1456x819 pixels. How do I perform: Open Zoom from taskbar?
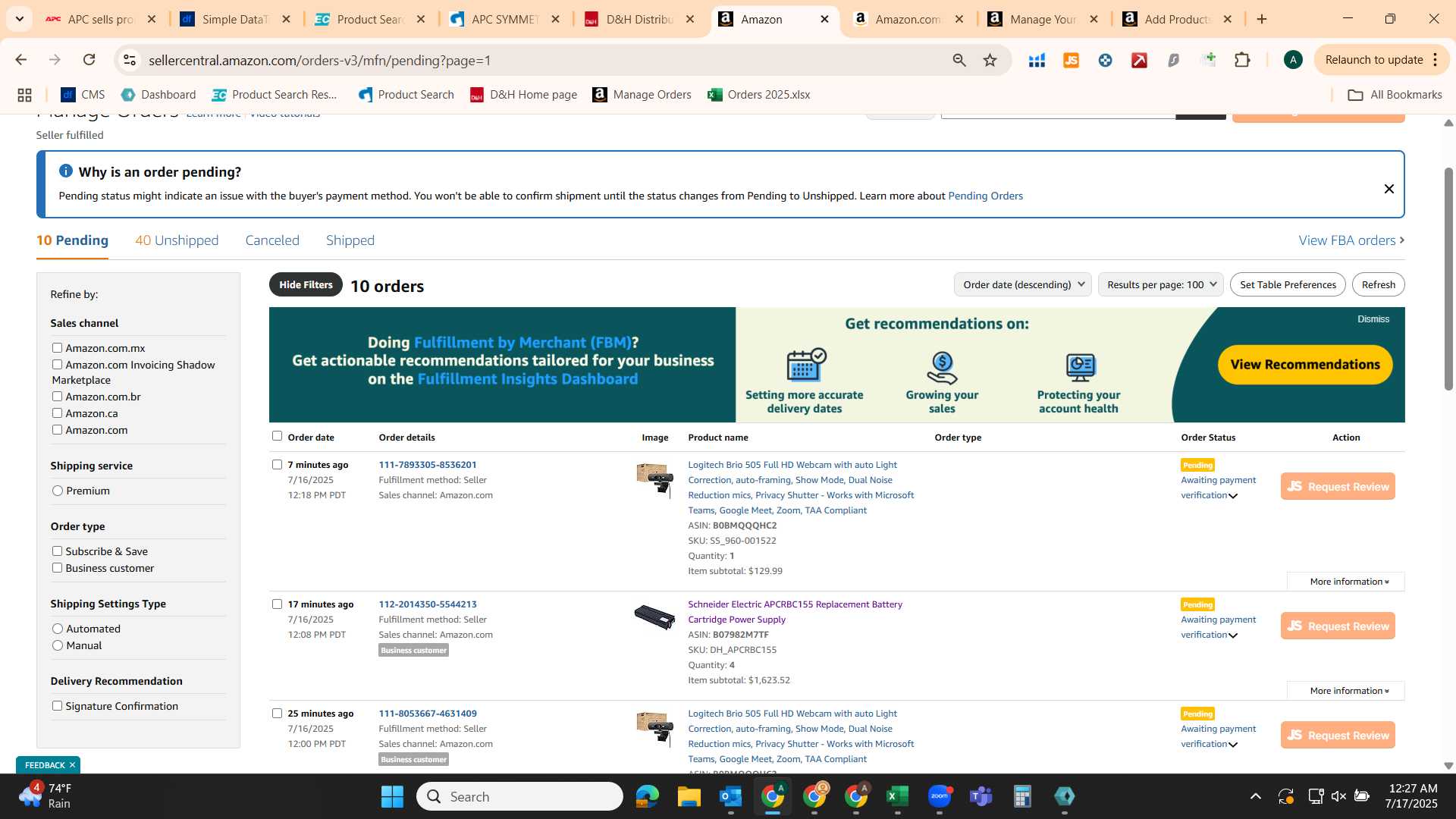(x=940, y=796)
